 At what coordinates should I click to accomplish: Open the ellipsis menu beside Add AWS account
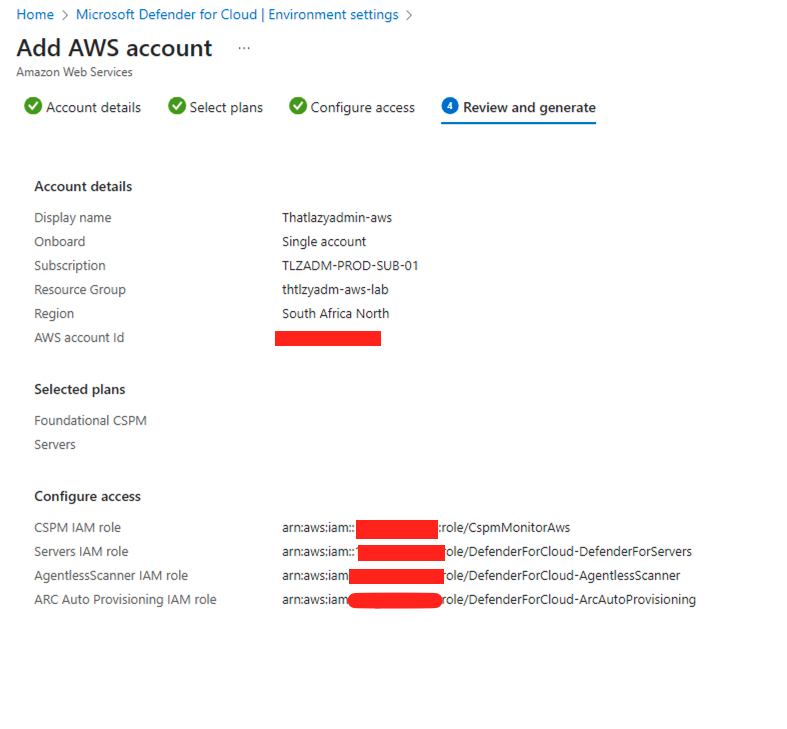(244, 48)
